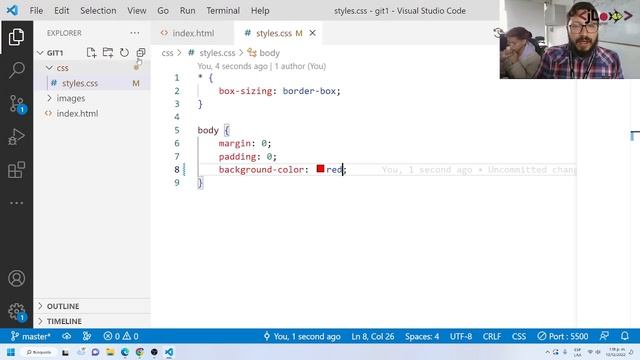
Task: Collapse all folders in Explorer
Action: [141, 53]
